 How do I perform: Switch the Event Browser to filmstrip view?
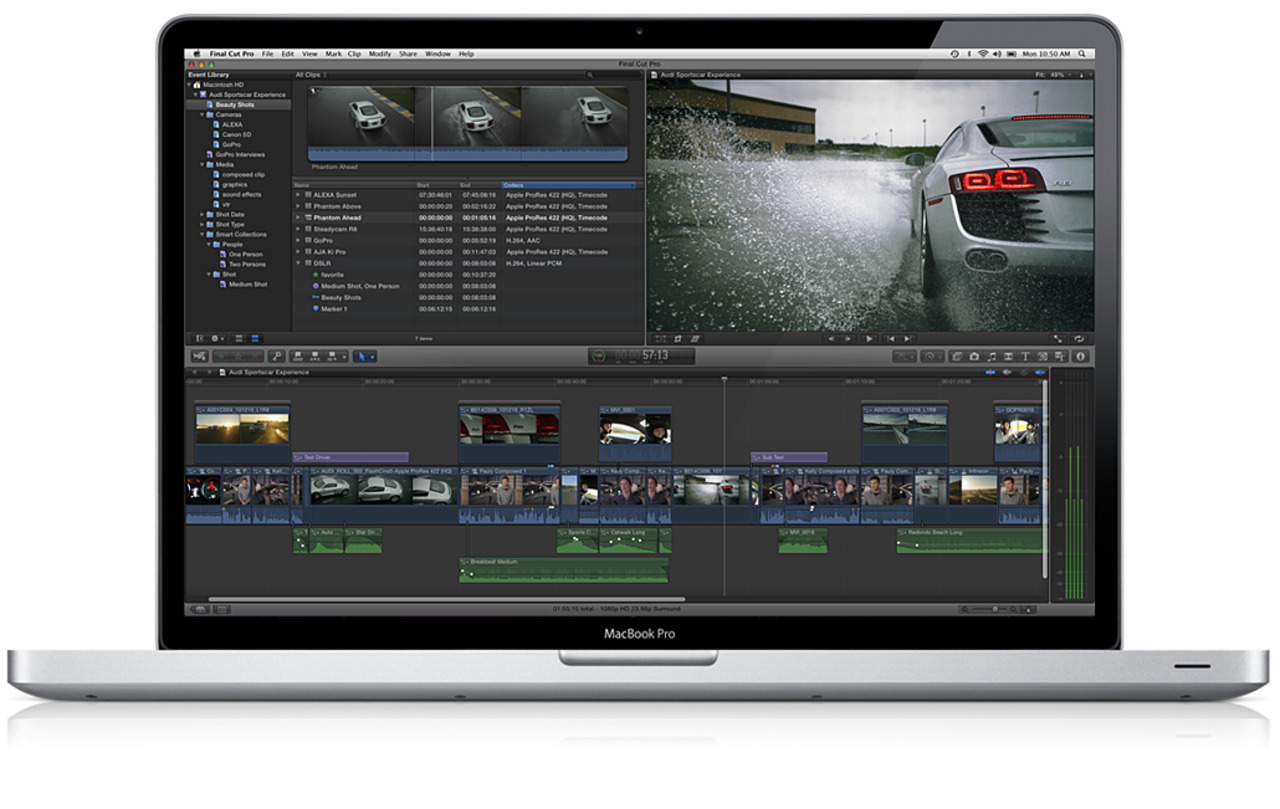(x=238, y=339)
